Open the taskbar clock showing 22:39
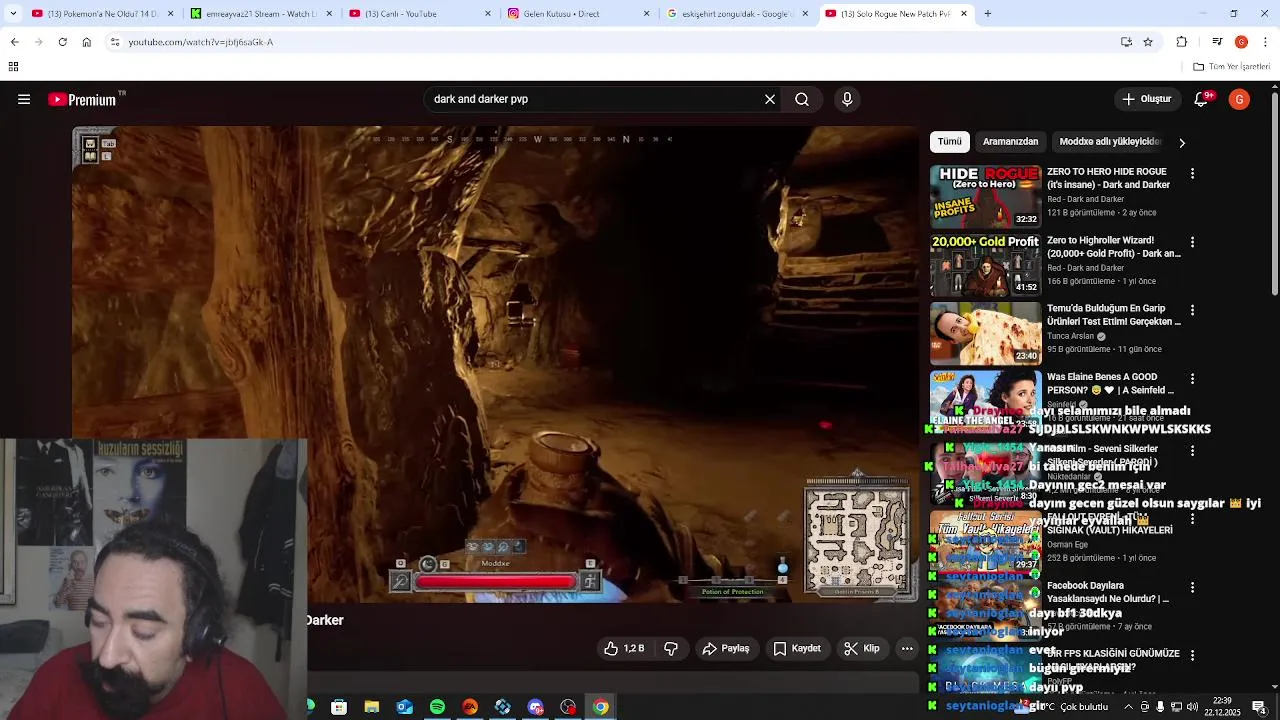The image size is (1280, 720). (x=1222, y=706)
